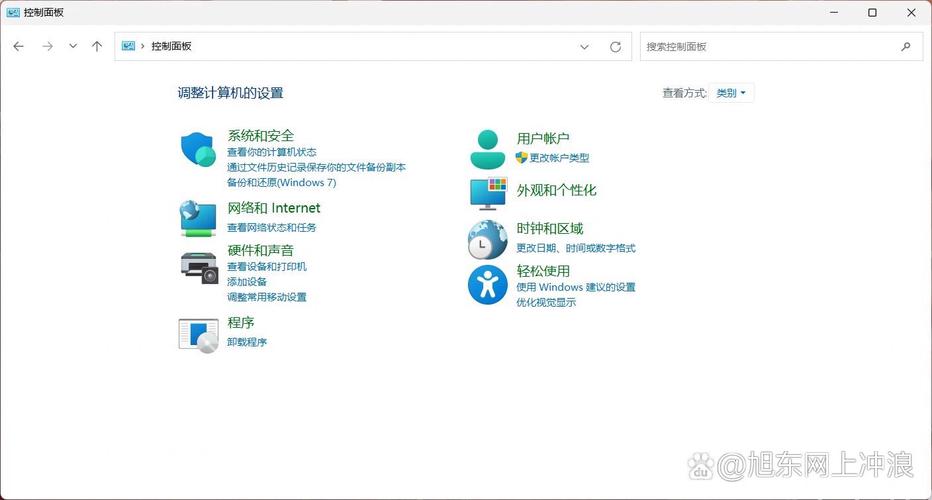Viewport: 932px width, 500px height.
Task: Close the 控制面板 window
Action: [x=911, y=12]
